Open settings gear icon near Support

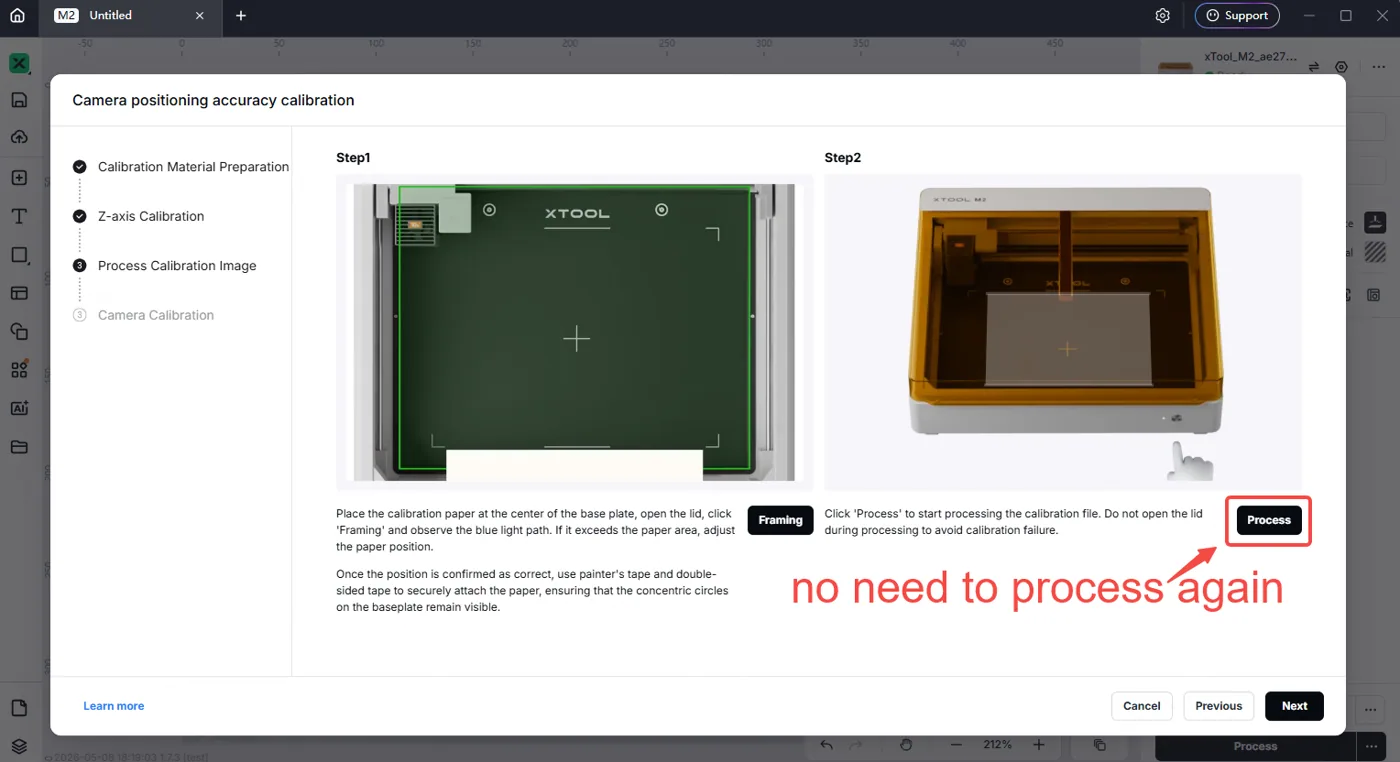coord(1162,16)
